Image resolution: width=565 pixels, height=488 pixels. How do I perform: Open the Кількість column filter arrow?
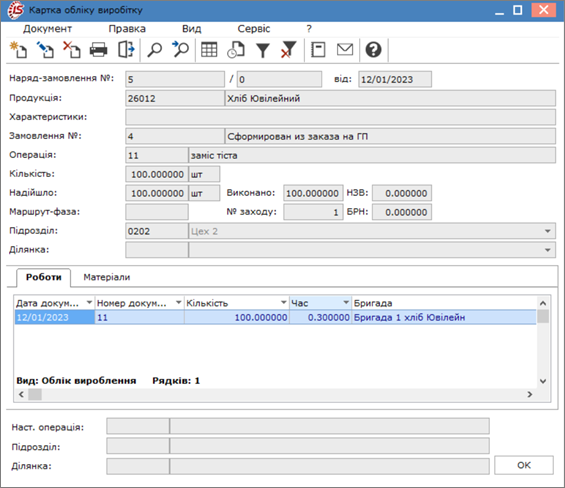point(284,303)
